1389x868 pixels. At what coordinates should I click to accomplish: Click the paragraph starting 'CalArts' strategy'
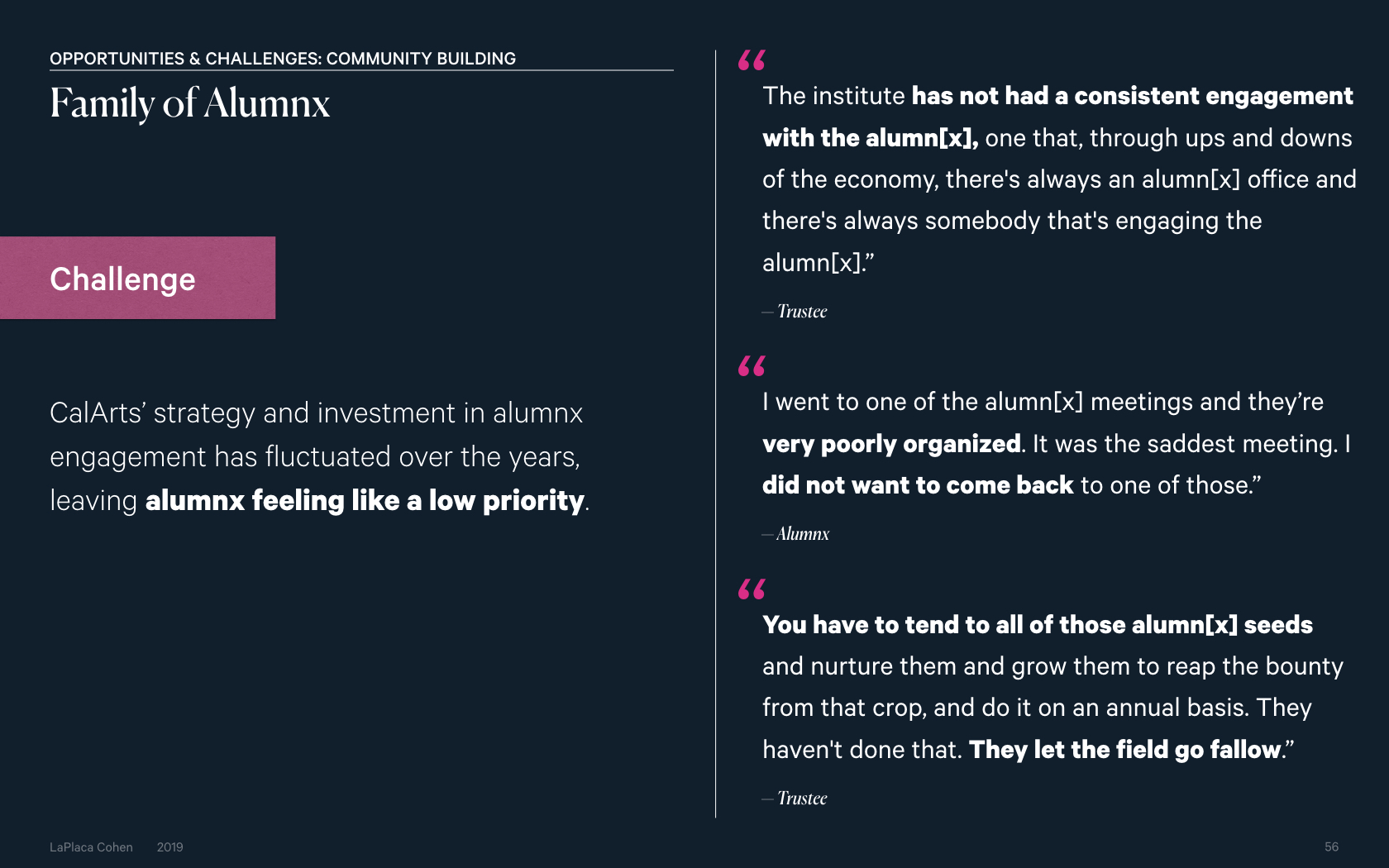coord(320,457)
